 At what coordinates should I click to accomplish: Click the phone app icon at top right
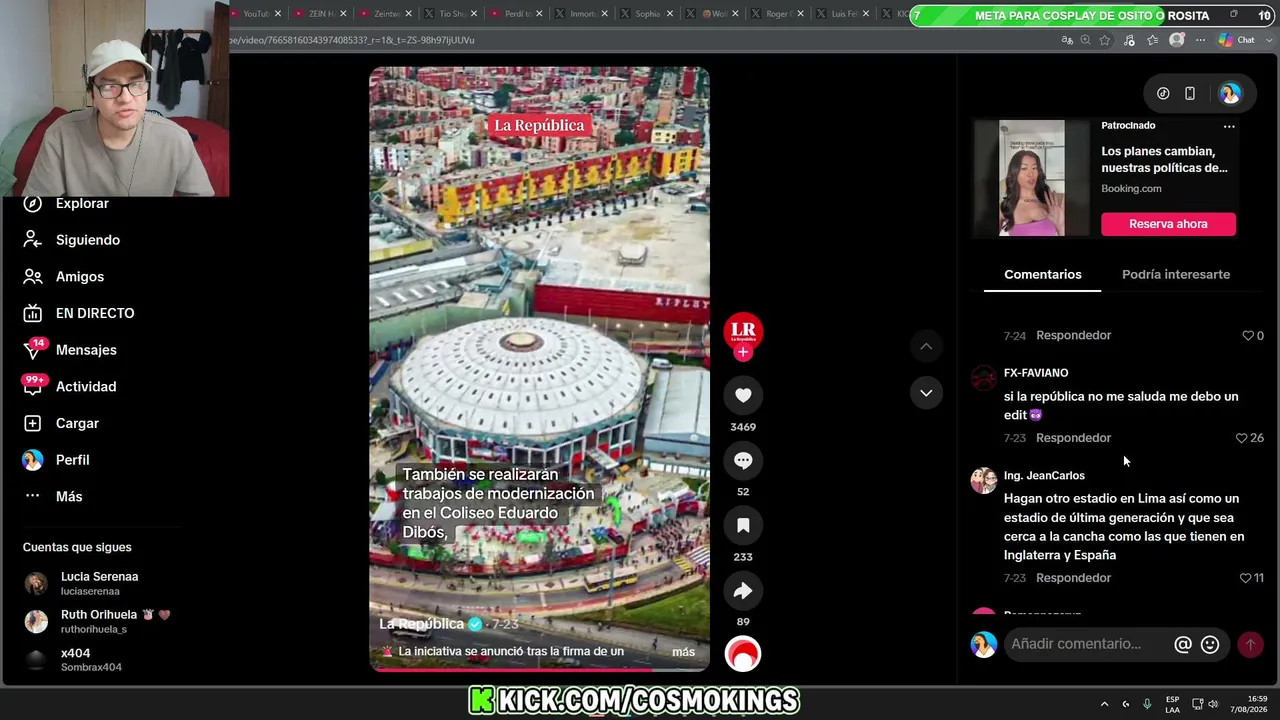coord(1190,93)
